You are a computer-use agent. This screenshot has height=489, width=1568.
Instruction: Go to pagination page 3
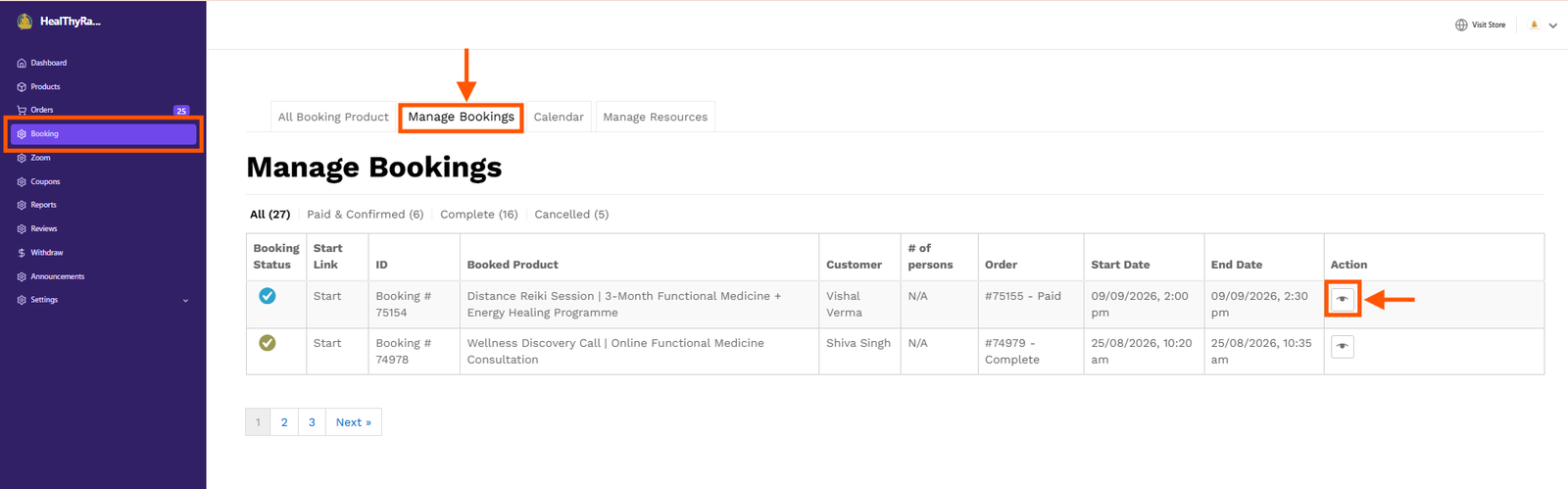[x=312, y=422]
